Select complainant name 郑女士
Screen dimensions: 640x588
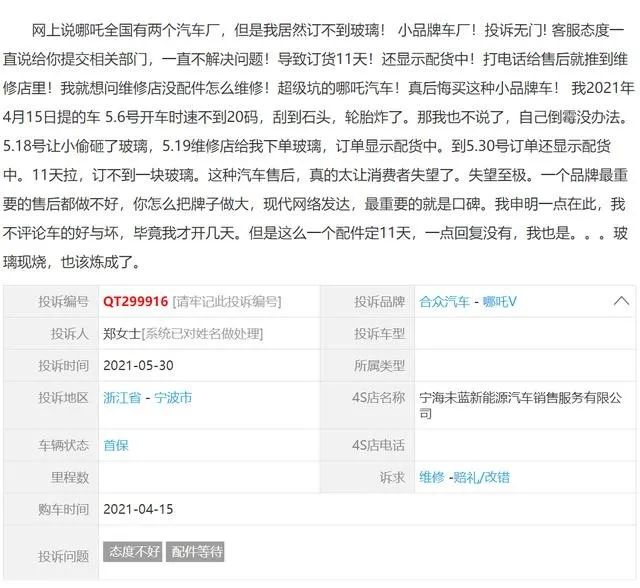pyautogui.click(x=122, y=334)
